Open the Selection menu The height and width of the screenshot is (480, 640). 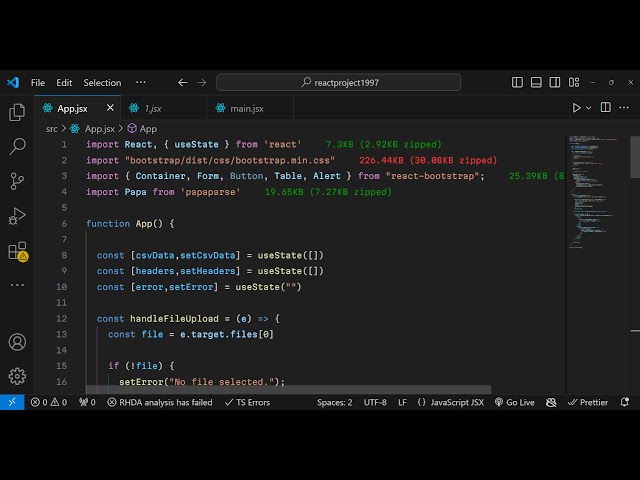[x=102, y=82]
